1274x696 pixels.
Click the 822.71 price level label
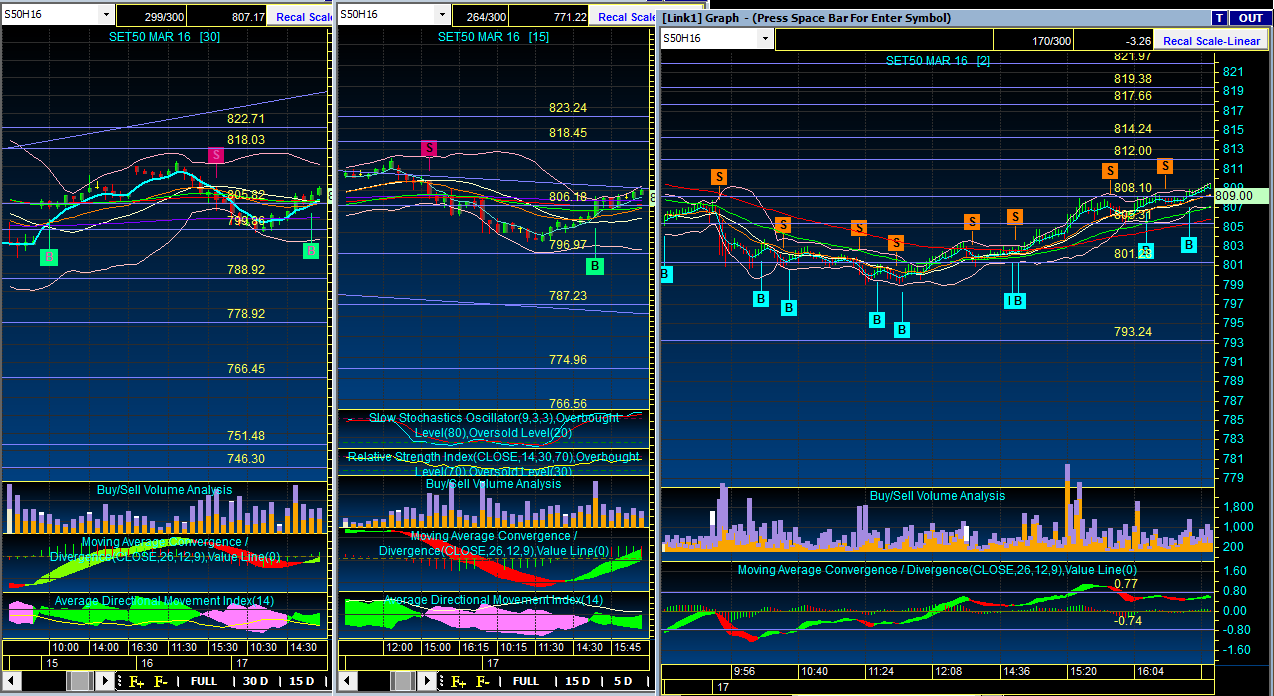click(x=245, y=118)
